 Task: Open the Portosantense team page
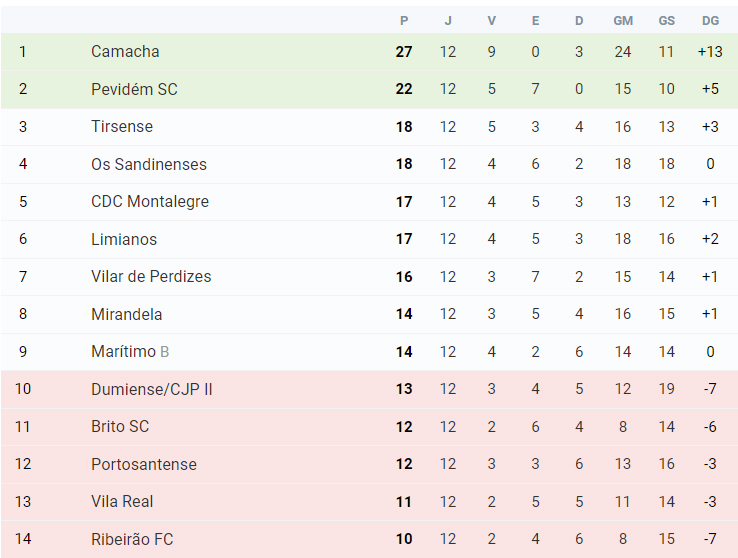pyautogui.click(x=144, y=464)
